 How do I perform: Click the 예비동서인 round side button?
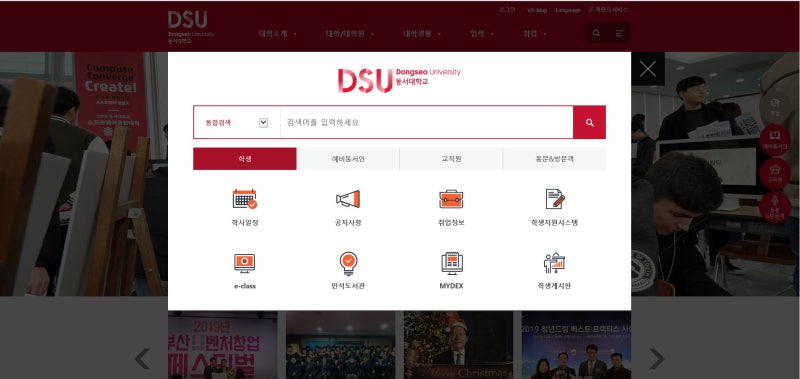tap(775, 140)
